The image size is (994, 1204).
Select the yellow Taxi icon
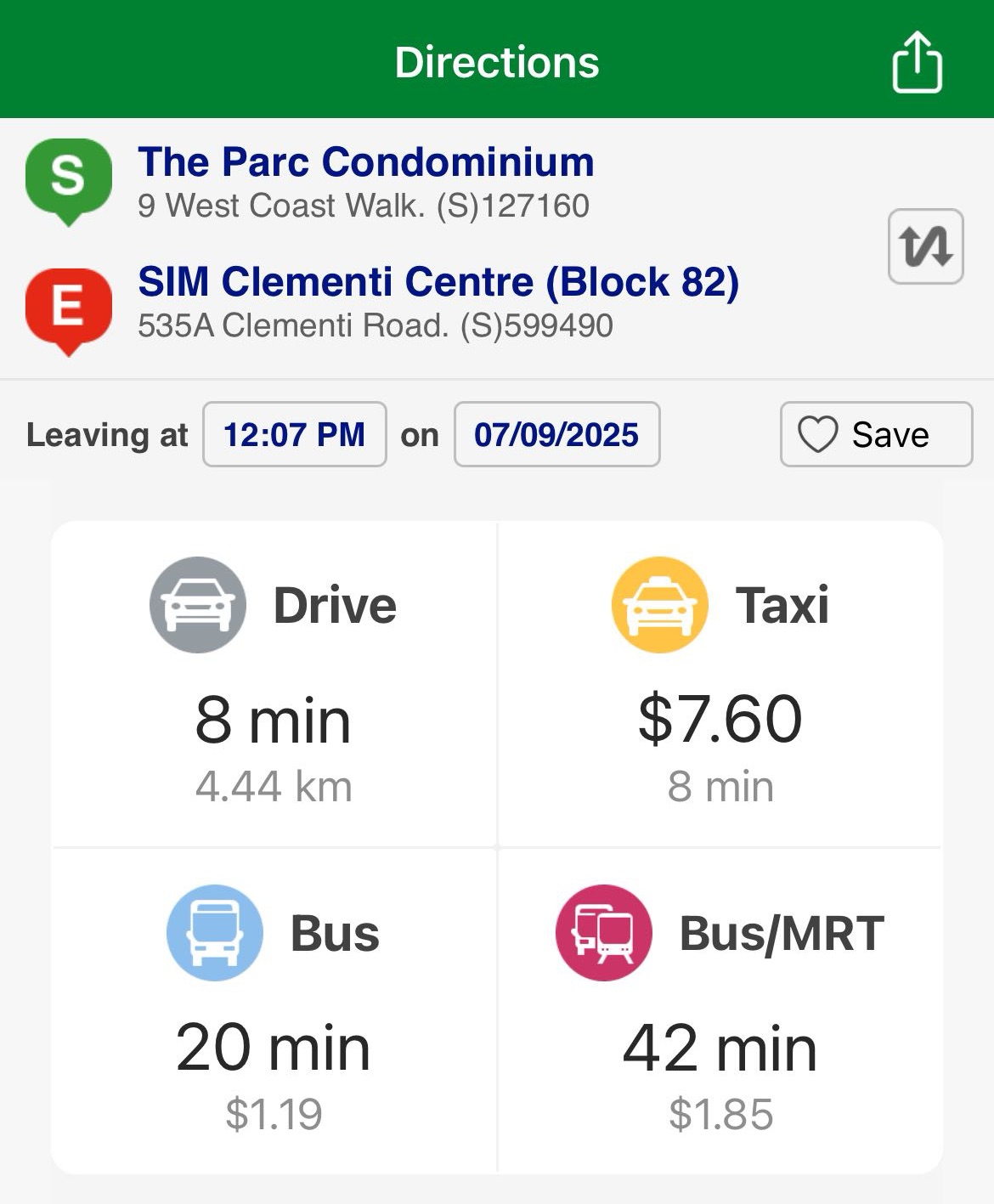point(659,605)
